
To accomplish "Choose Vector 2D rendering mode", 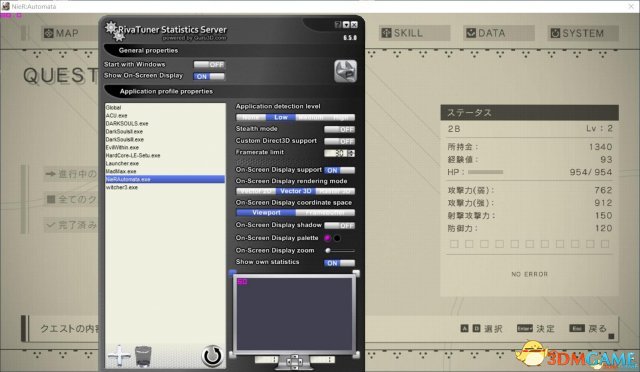I will click(256, 191).
